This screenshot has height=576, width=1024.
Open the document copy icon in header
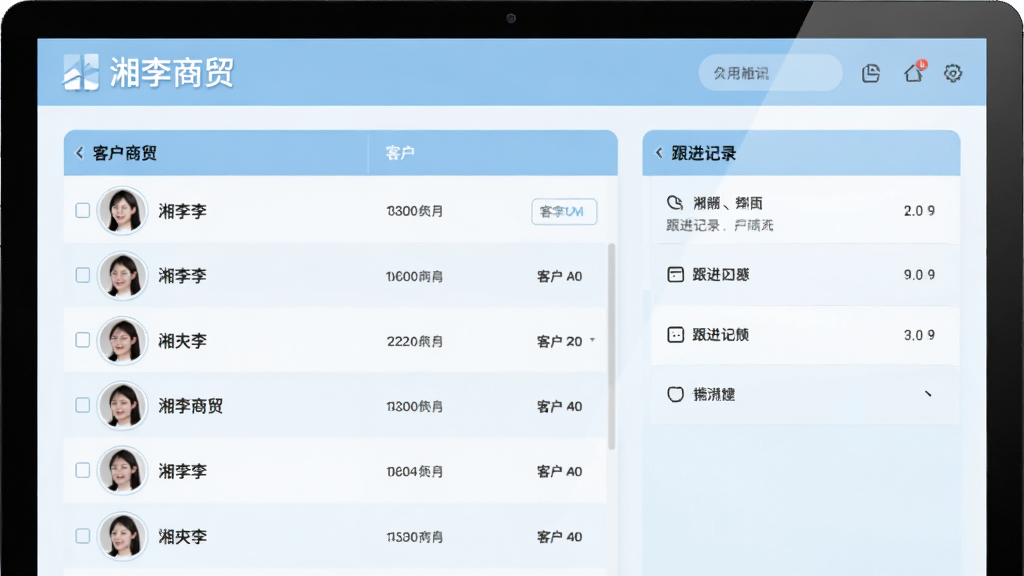click(x=871, y=73)
